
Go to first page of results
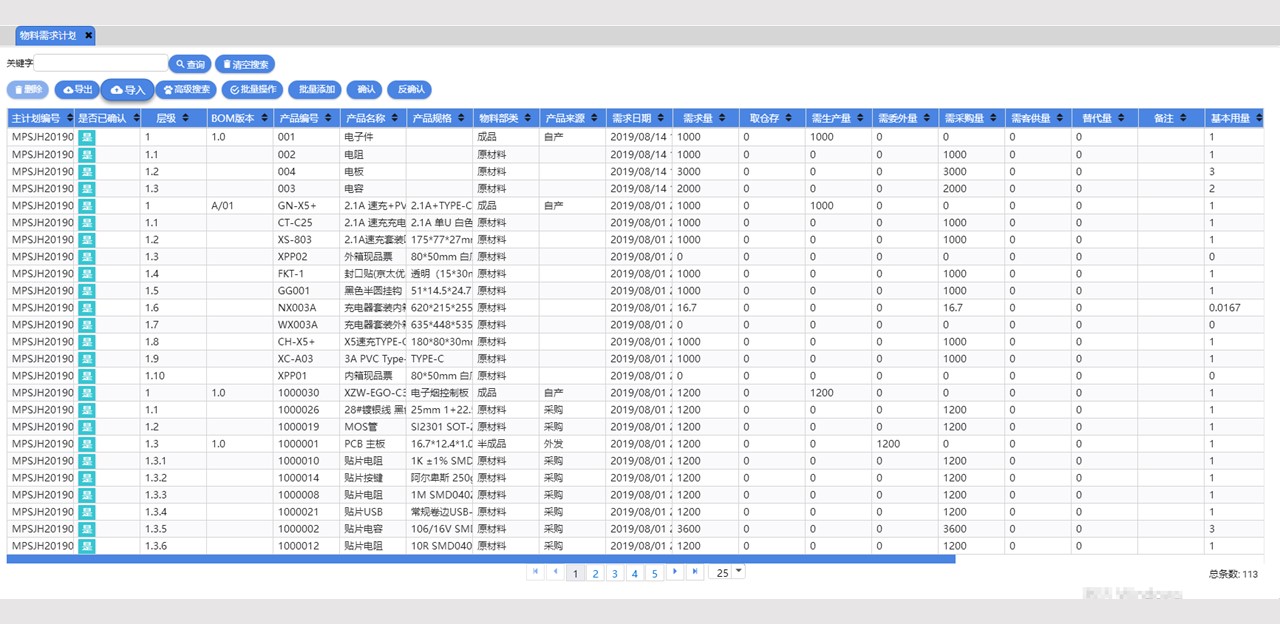click(536, 572)
